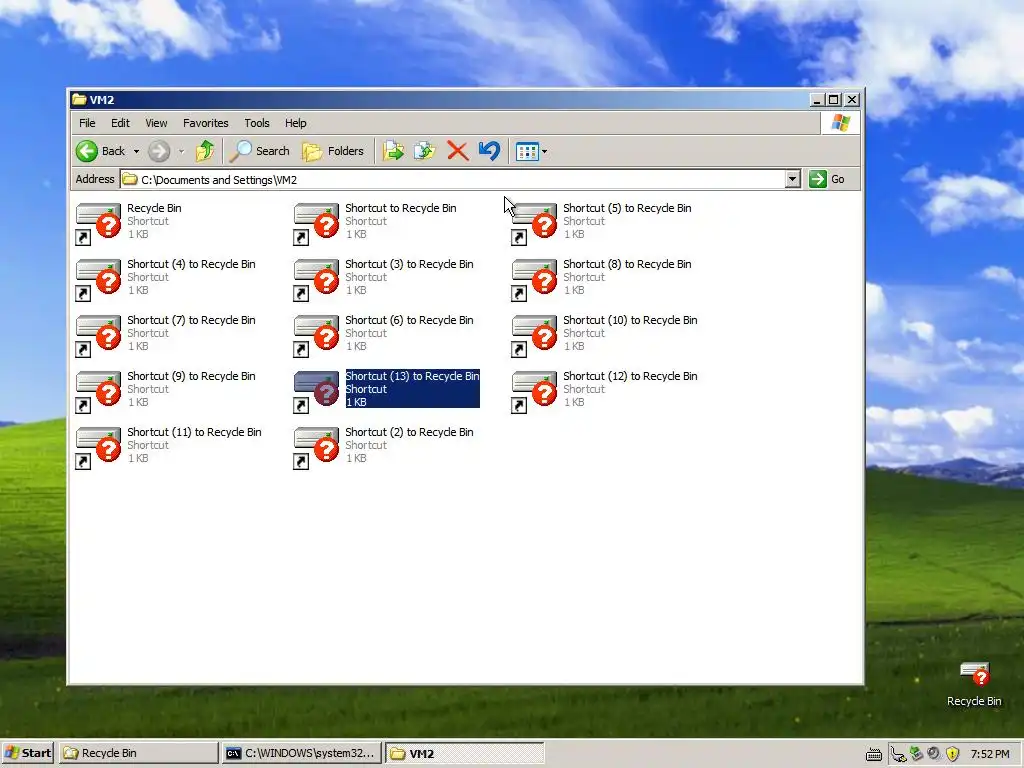Click the greyed Forward arrow icon
The height and width of the screenshot is (768, 1024).
(x=159, y=152)
